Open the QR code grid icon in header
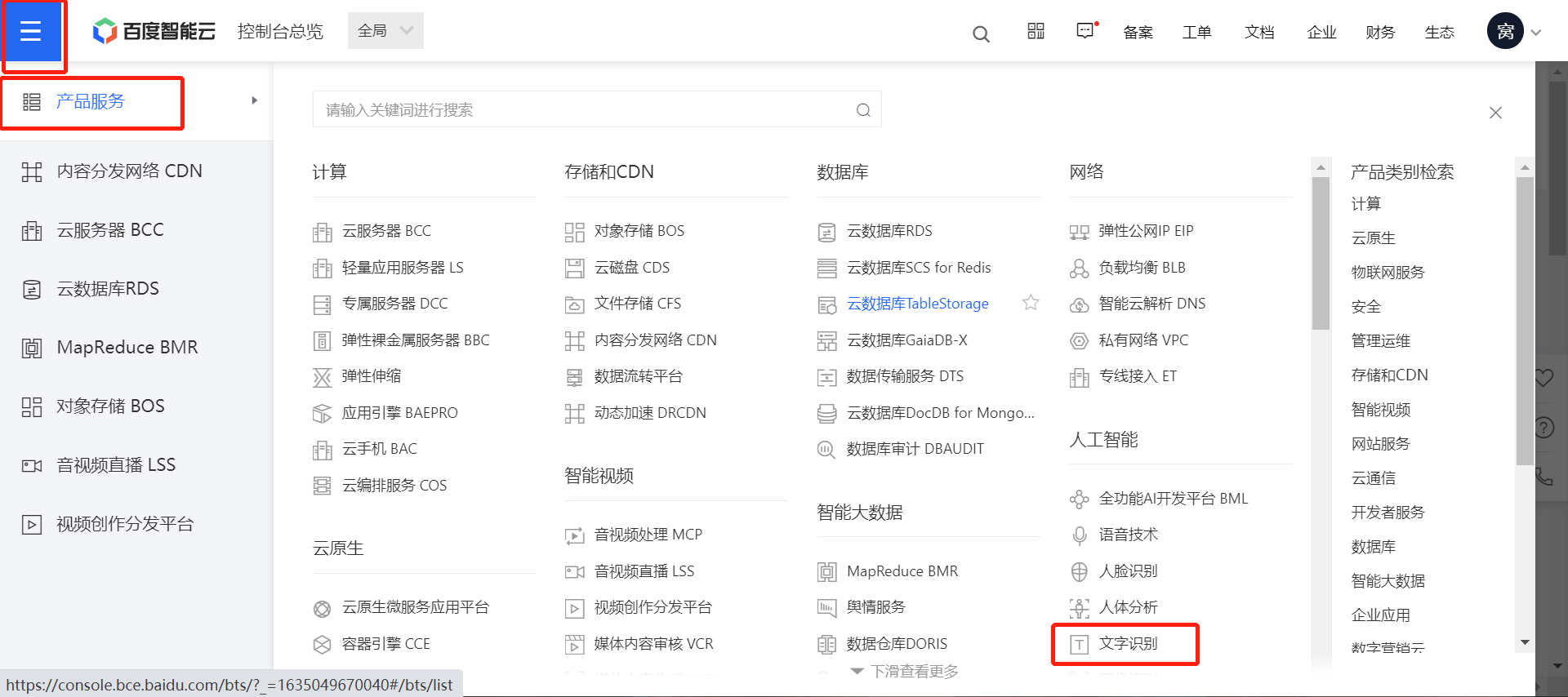 tap(1036, 31)
